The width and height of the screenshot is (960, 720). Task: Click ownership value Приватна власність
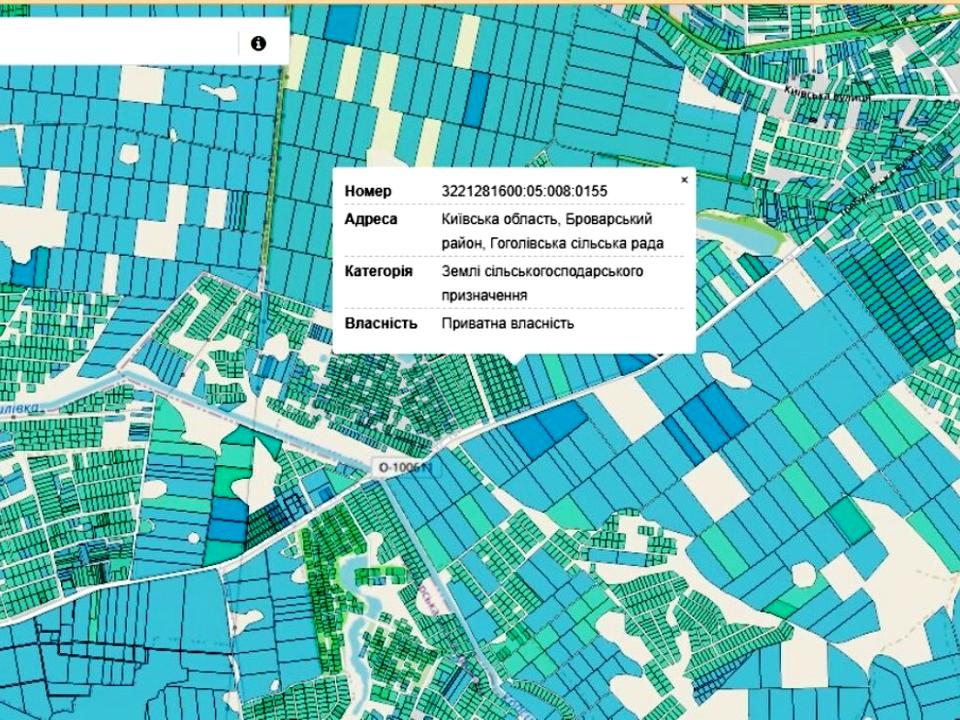click(508, 323)
